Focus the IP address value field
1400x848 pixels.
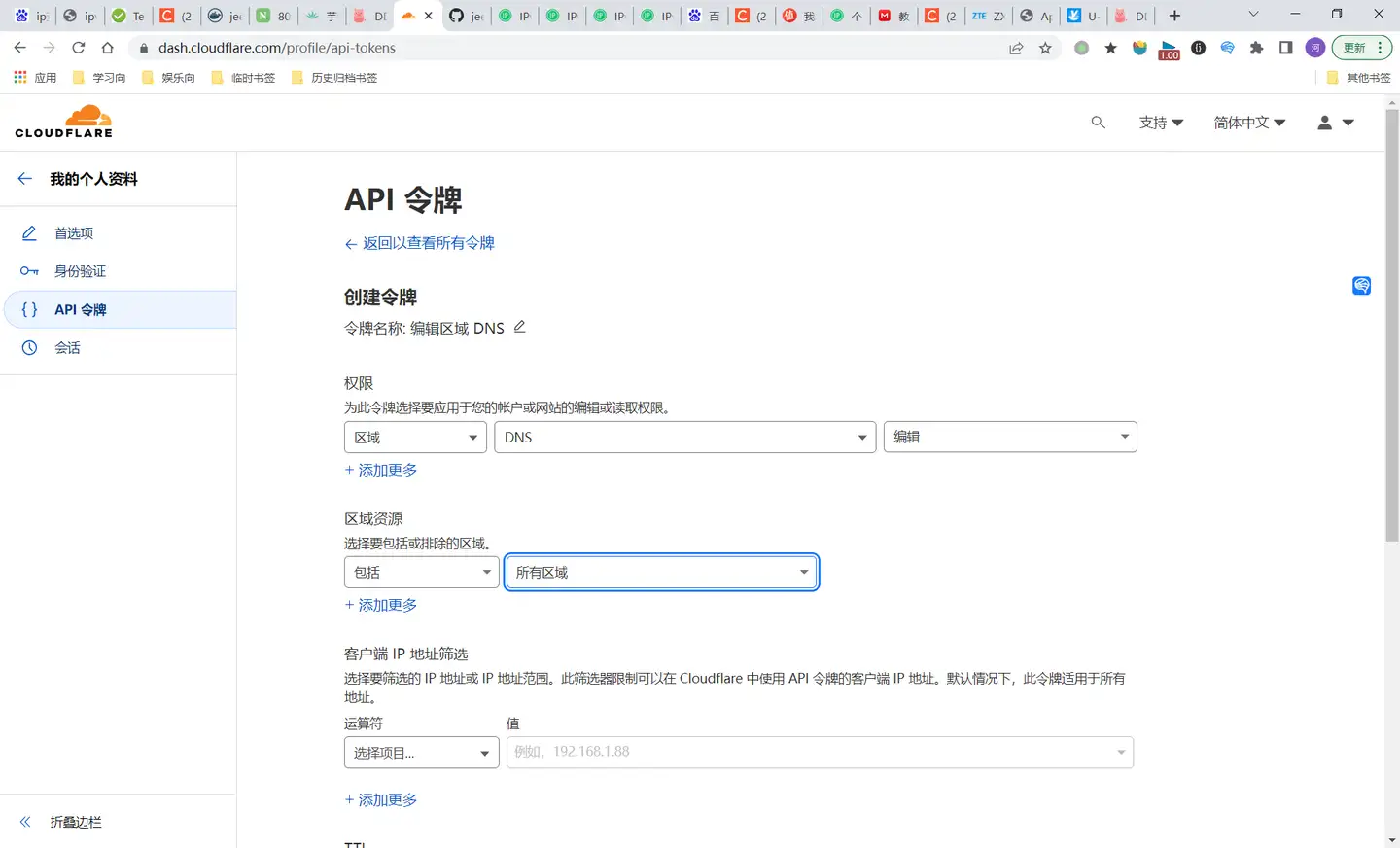point(820,753)
